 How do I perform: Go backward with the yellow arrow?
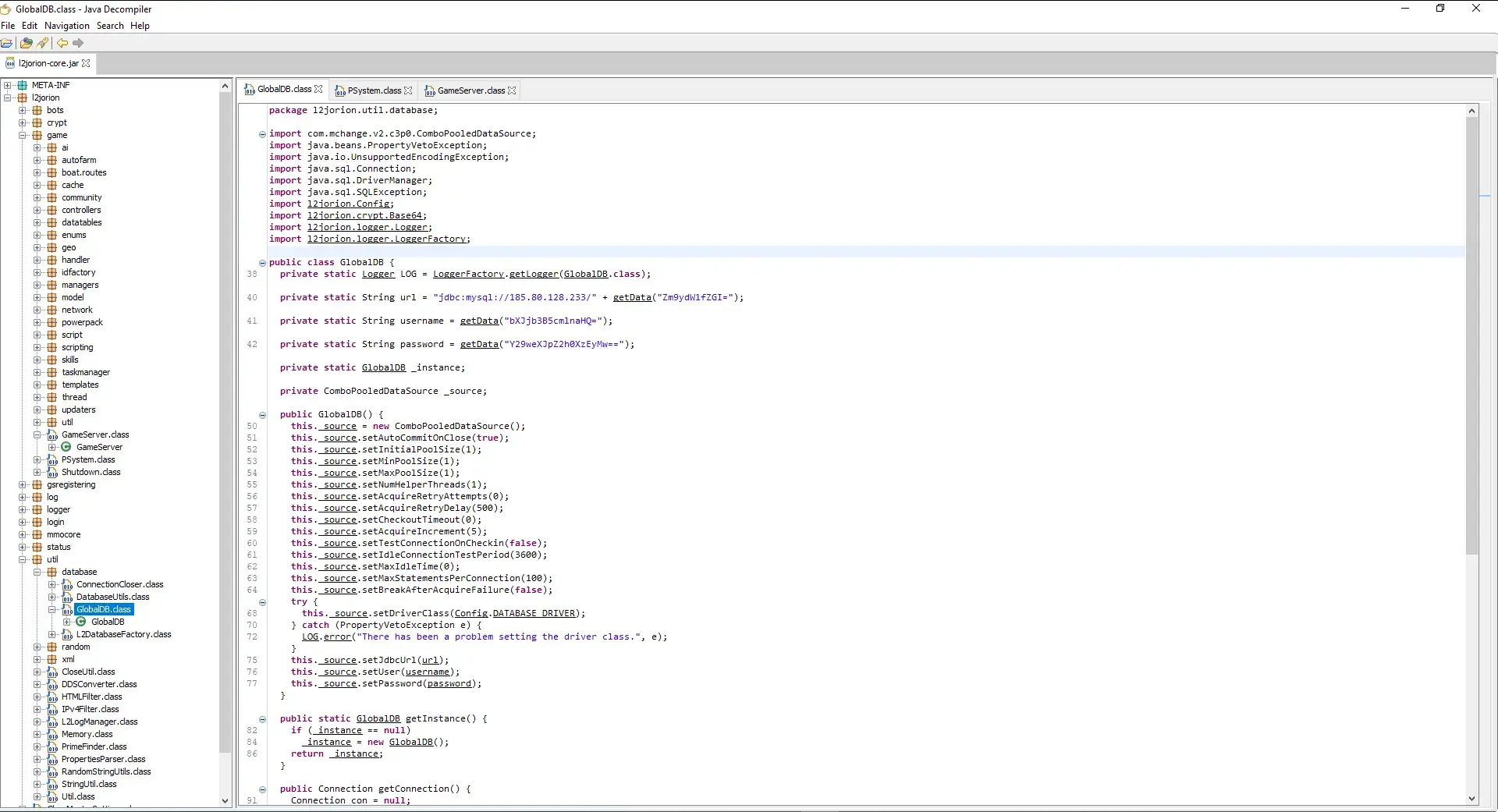(62, 43)
